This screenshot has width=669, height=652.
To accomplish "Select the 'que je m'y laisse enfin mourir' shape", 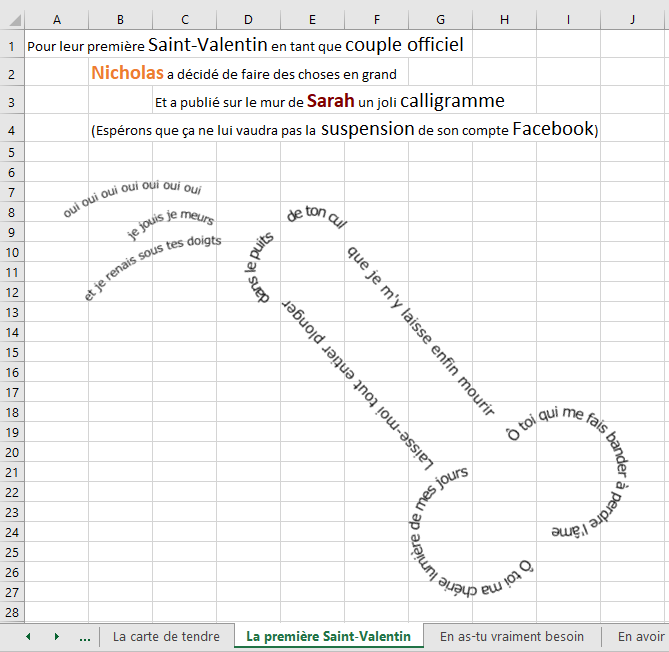I will tap(420, 329).
